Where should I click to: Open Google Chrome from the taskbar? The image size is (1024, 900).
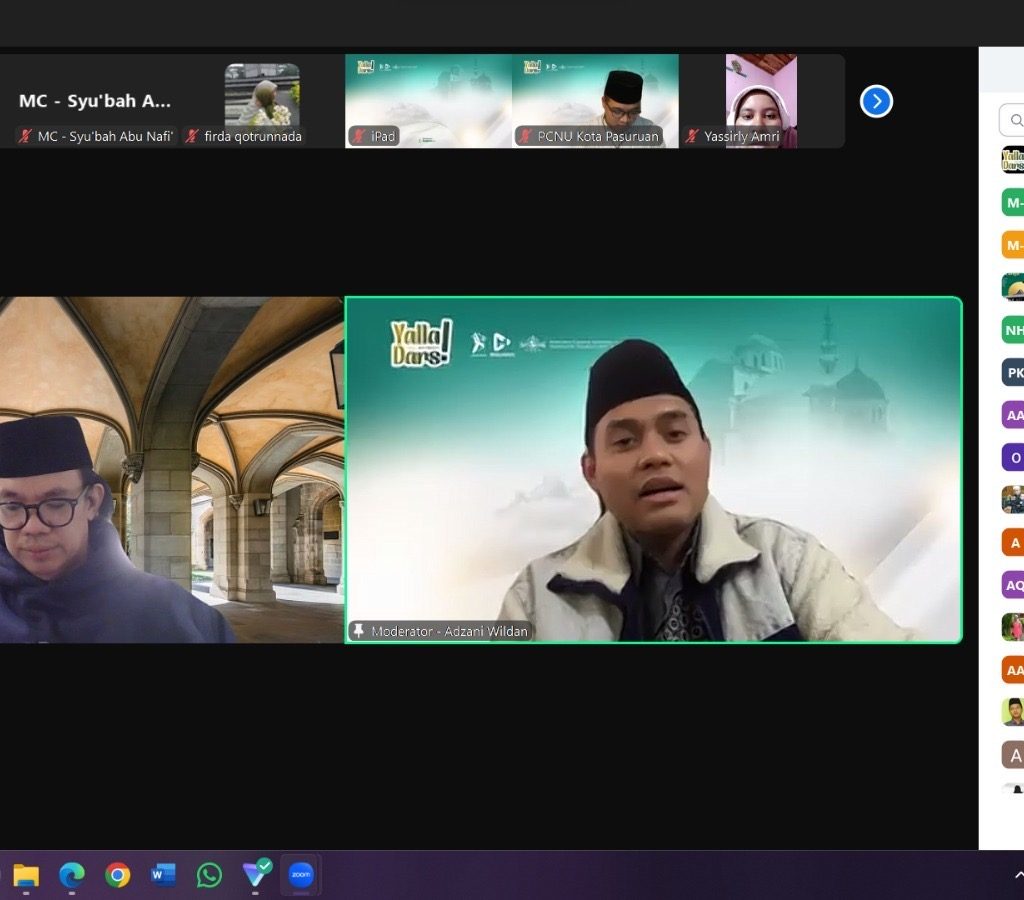pos(118,875)
